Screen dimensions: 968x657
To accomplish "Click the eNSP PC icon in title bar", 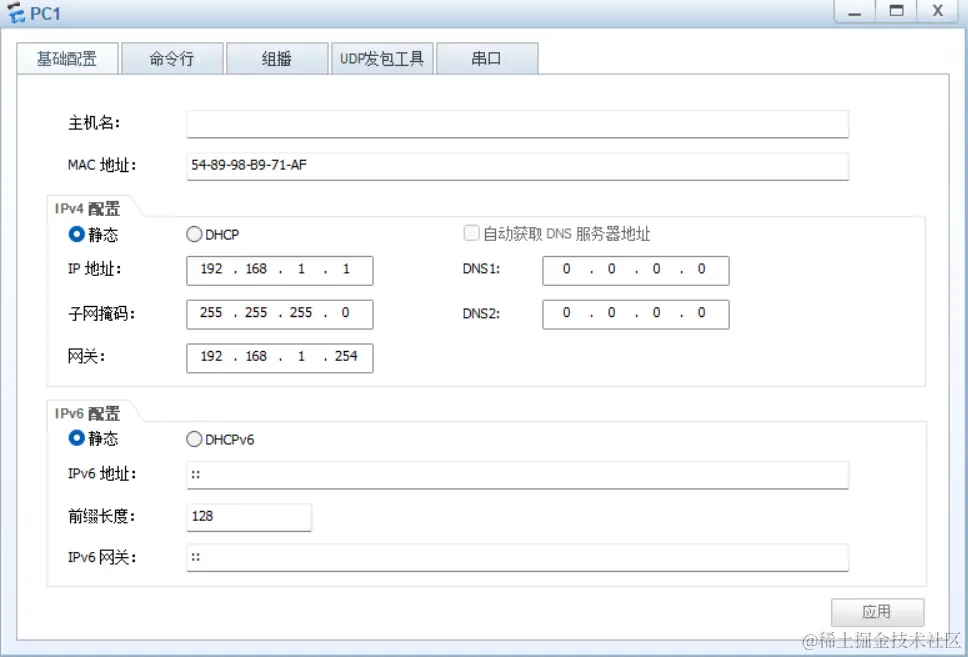I will 17,13.
